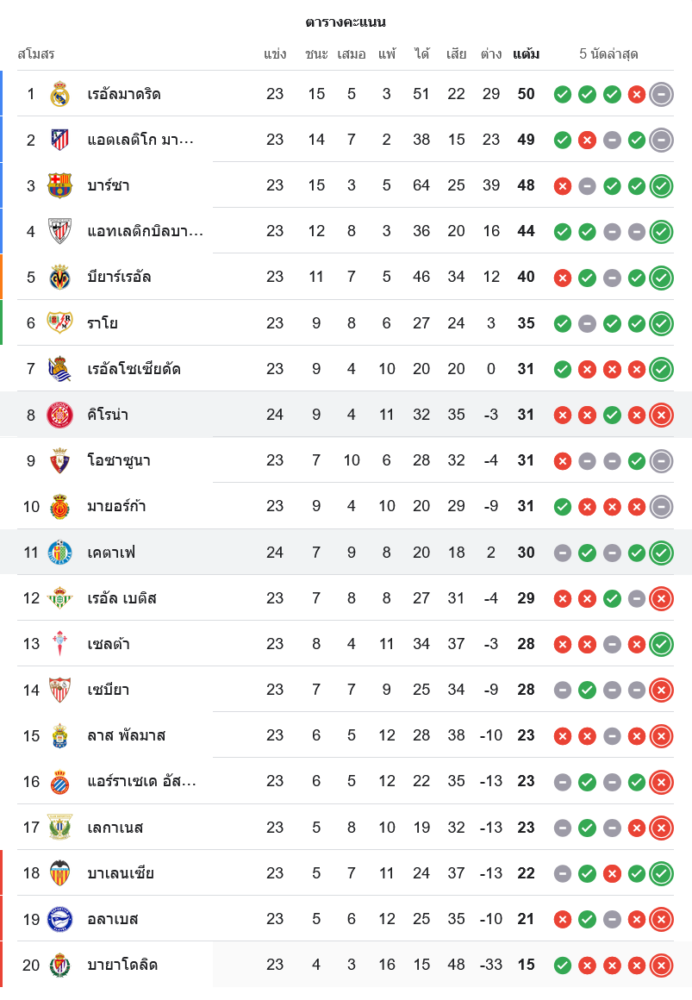The height and width of the screenshot is (1000, 692).
Task: Click the Rayo Vallecano crest icon
Action: [x=60, y=323]
